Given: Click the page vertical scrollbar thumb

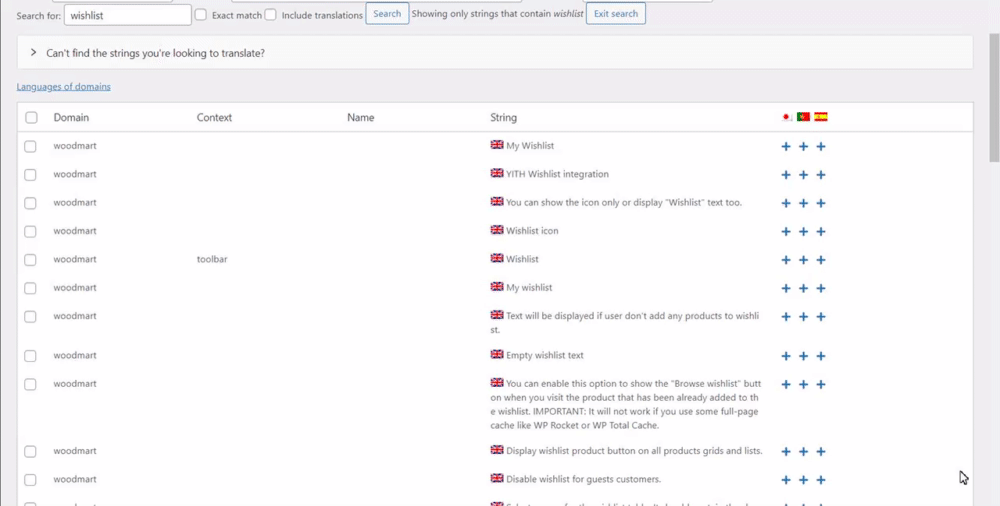Looking at the screenshot, I should pyautogui.click(x=994, y=96).
